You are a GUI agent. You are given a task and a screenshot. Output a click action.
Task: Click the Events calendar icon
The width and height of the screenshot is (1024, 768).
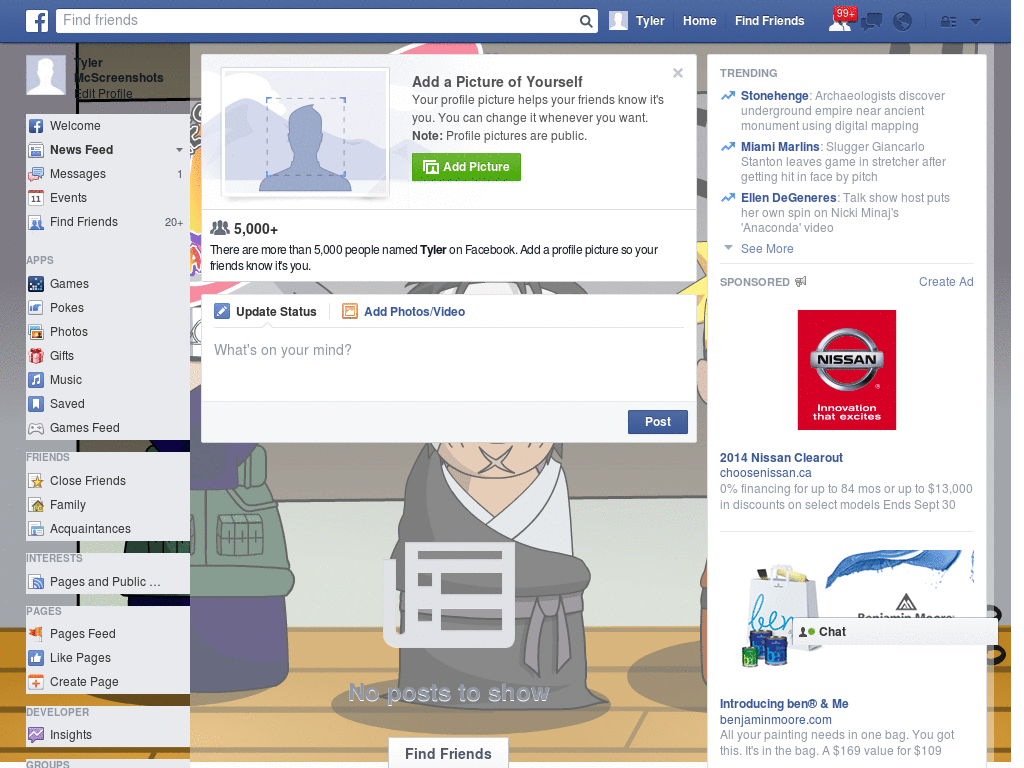36,198
